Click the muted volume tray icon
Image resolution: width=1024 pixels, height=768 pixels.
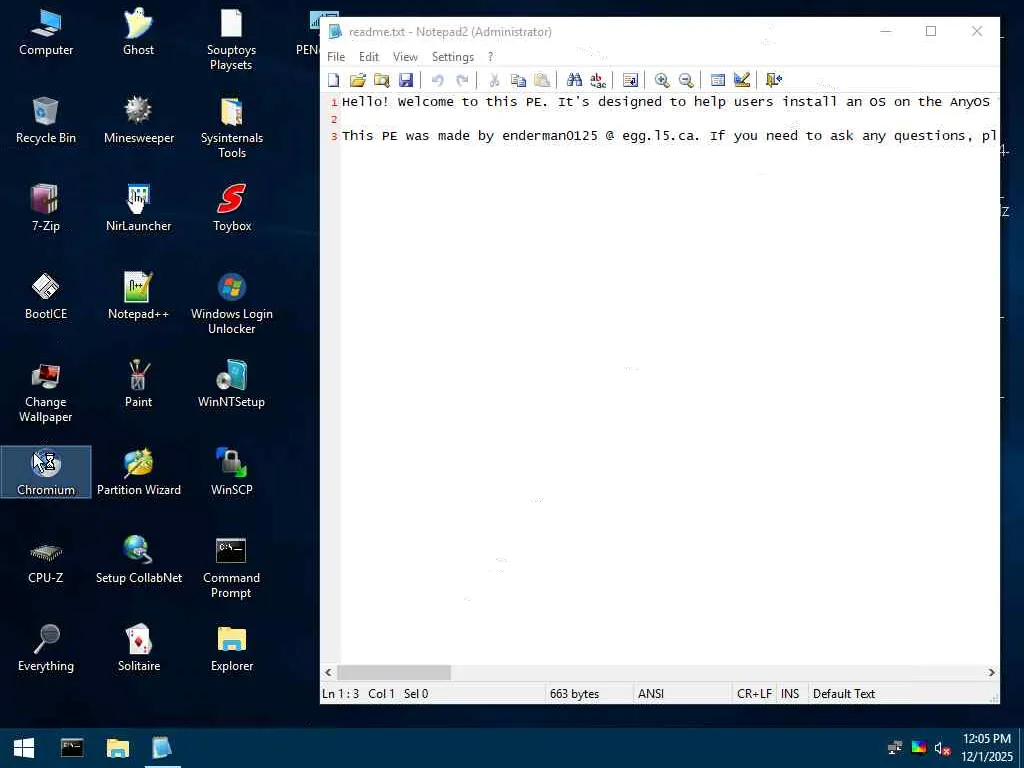coord(942,748)
